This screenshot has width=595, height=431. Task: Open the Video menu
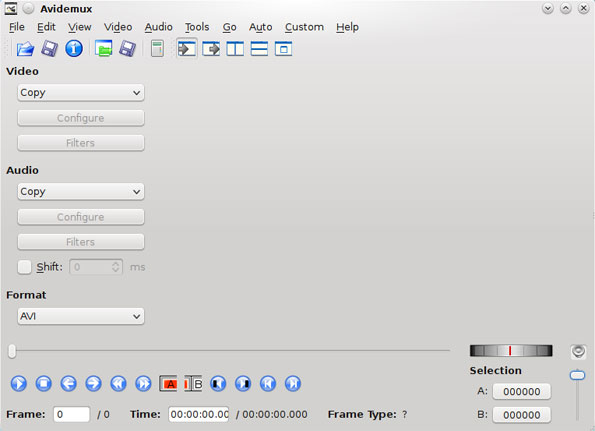(x=118, y=27)
